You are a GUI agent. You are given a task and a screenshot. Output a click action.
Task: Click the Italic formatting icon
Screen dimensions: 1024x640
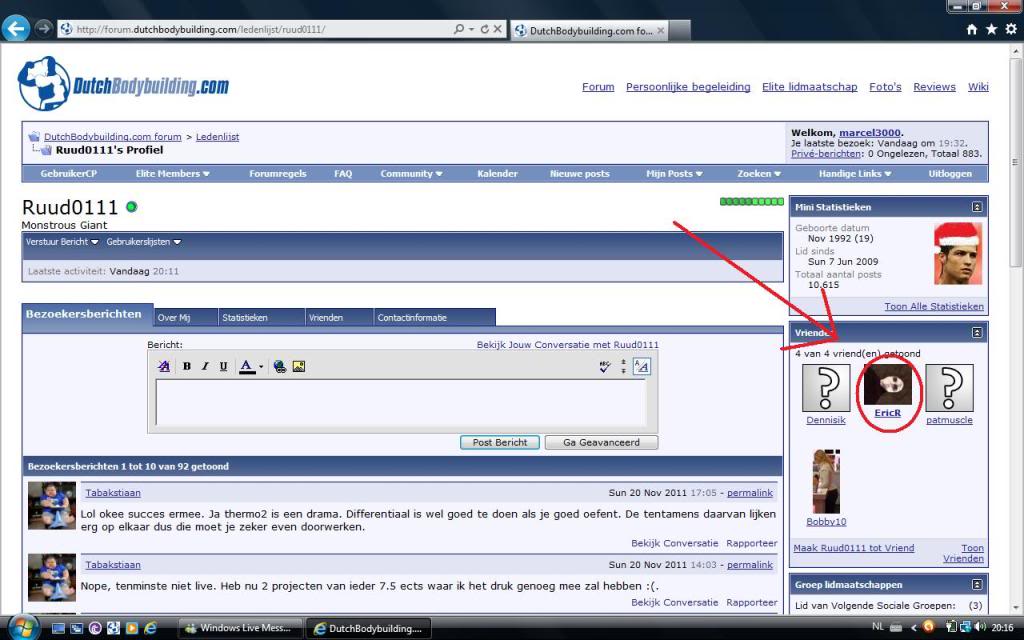pos(205,367)
